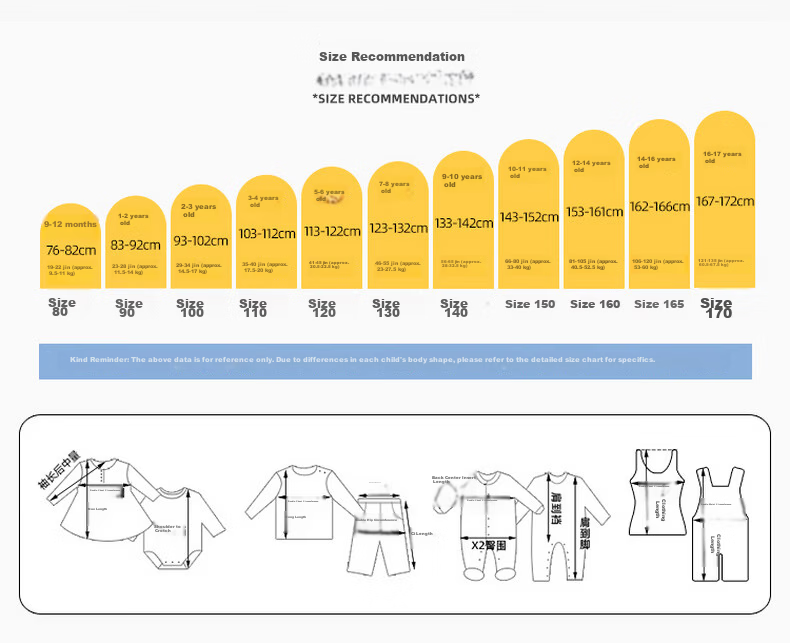Click the Size 150 label
790x643 pixels.
(x=530, y=304)
